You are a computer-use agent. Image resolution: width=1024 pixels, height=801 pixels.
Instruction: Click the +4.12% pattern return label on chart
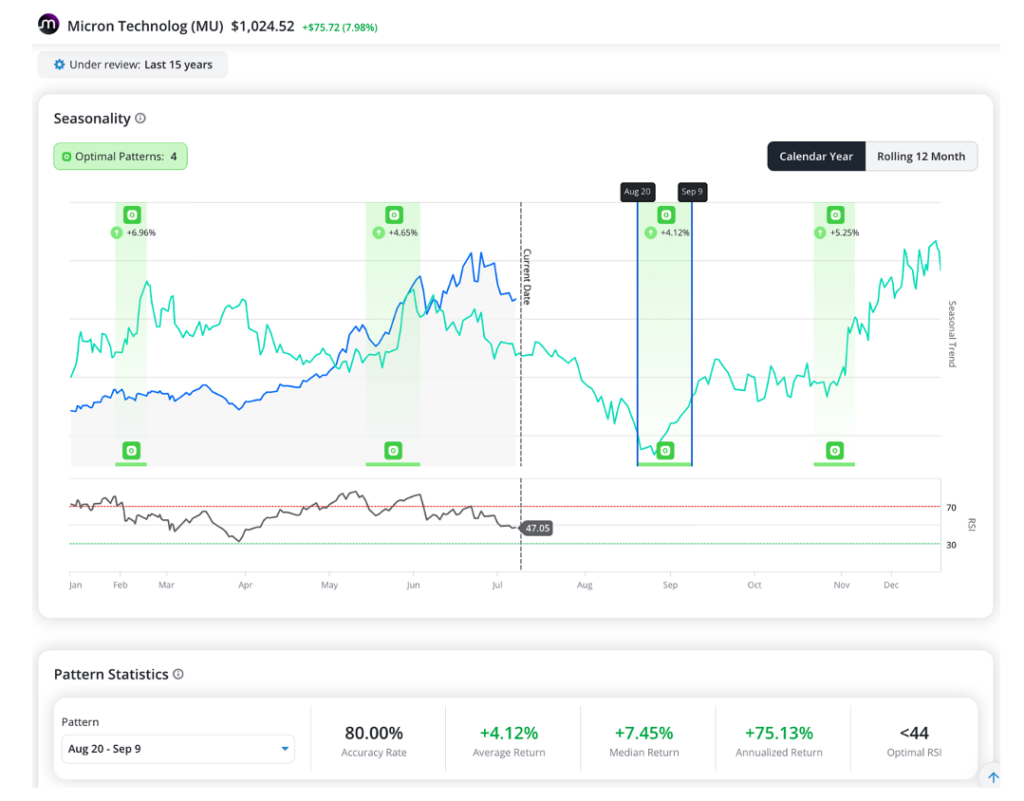pyautogui.click(x=675, y=232)
